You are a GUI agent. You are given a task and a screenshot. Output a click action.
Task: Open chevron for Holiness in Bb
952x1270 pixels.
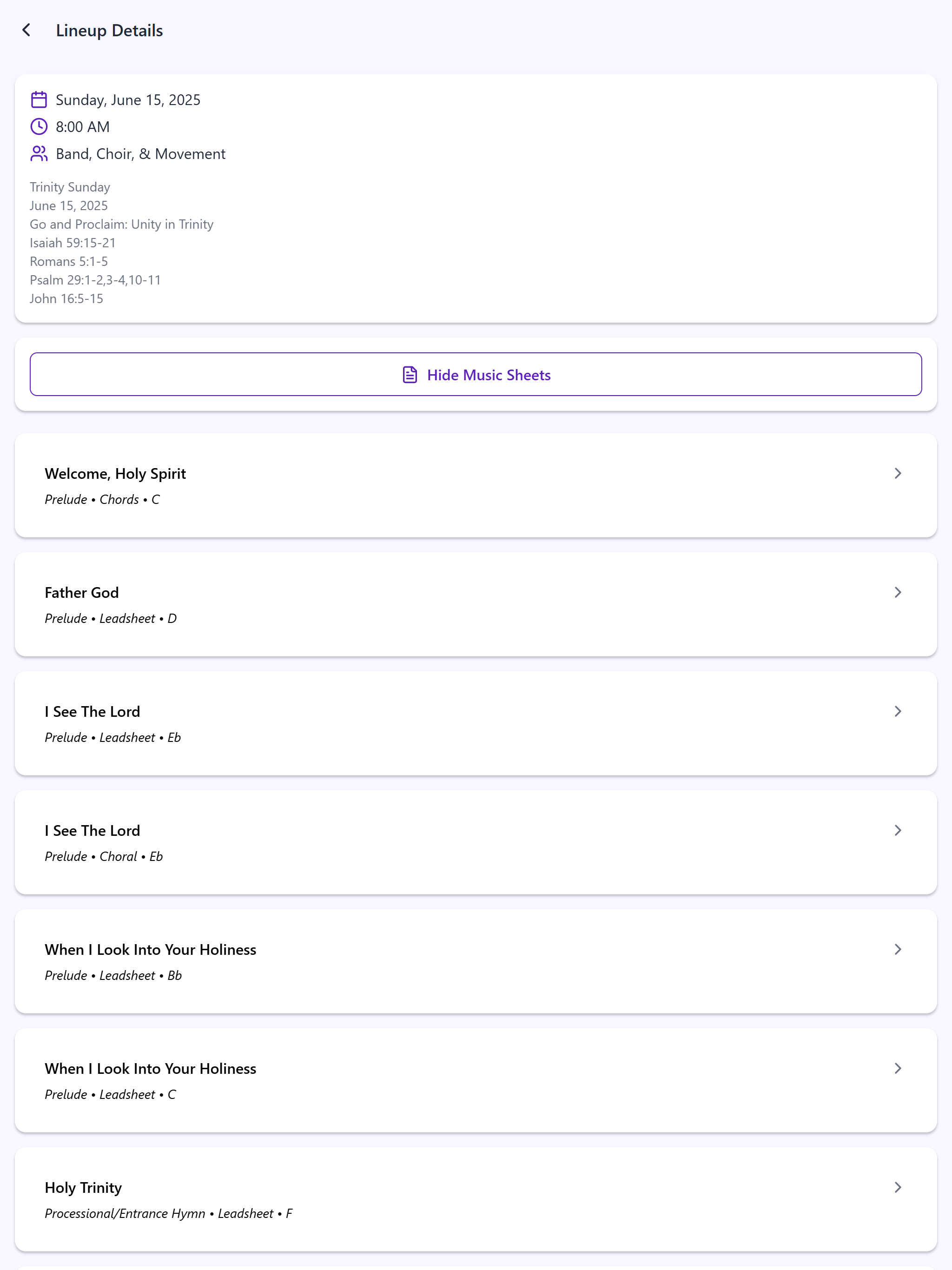[898, 949]
